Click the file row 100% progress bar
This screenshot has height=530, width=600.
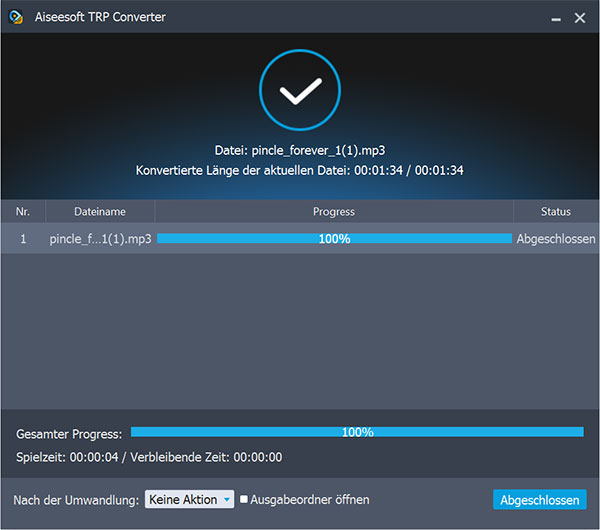coord(334,239)
